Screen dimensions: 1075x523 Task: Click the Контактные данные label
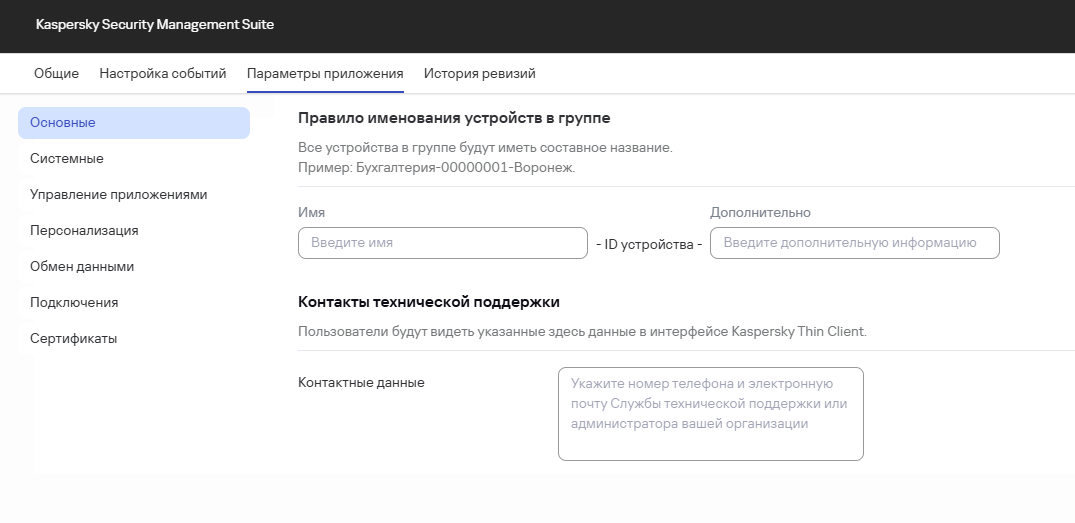tap(361, 382)
